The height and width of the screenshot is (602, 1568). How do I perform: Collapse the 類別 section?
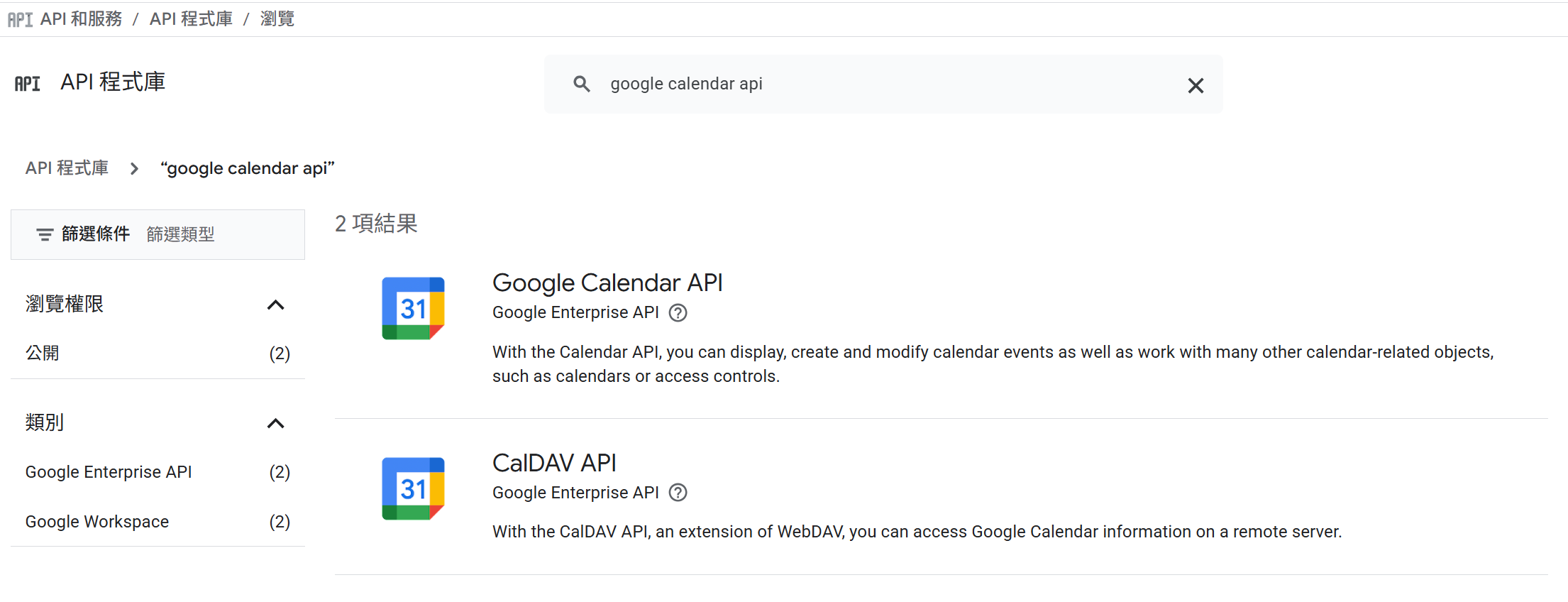click(275, 424)
